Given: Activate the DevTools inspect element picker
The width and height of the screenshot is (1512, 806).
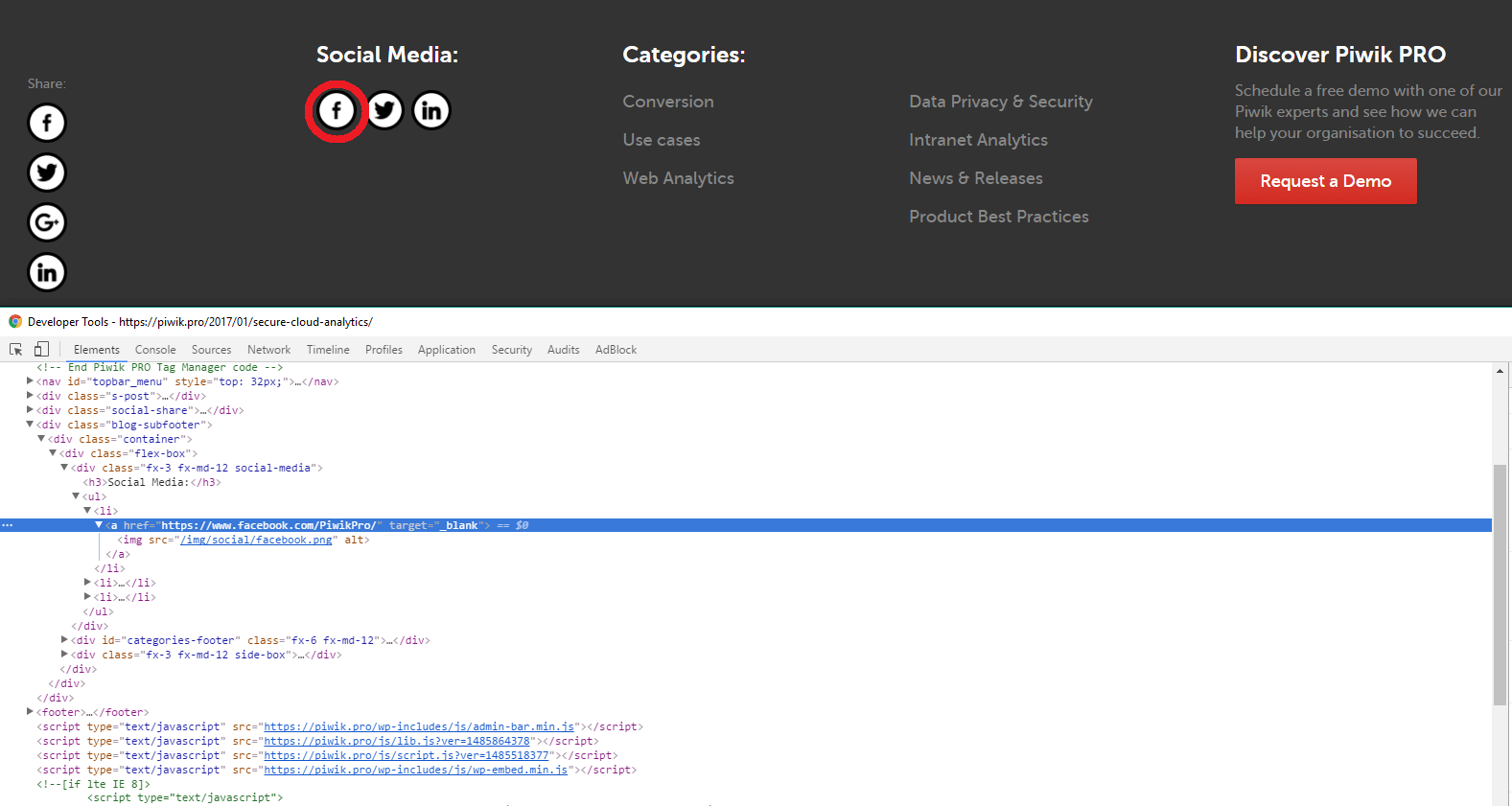Looking at the screenshot, I should 16,350.
